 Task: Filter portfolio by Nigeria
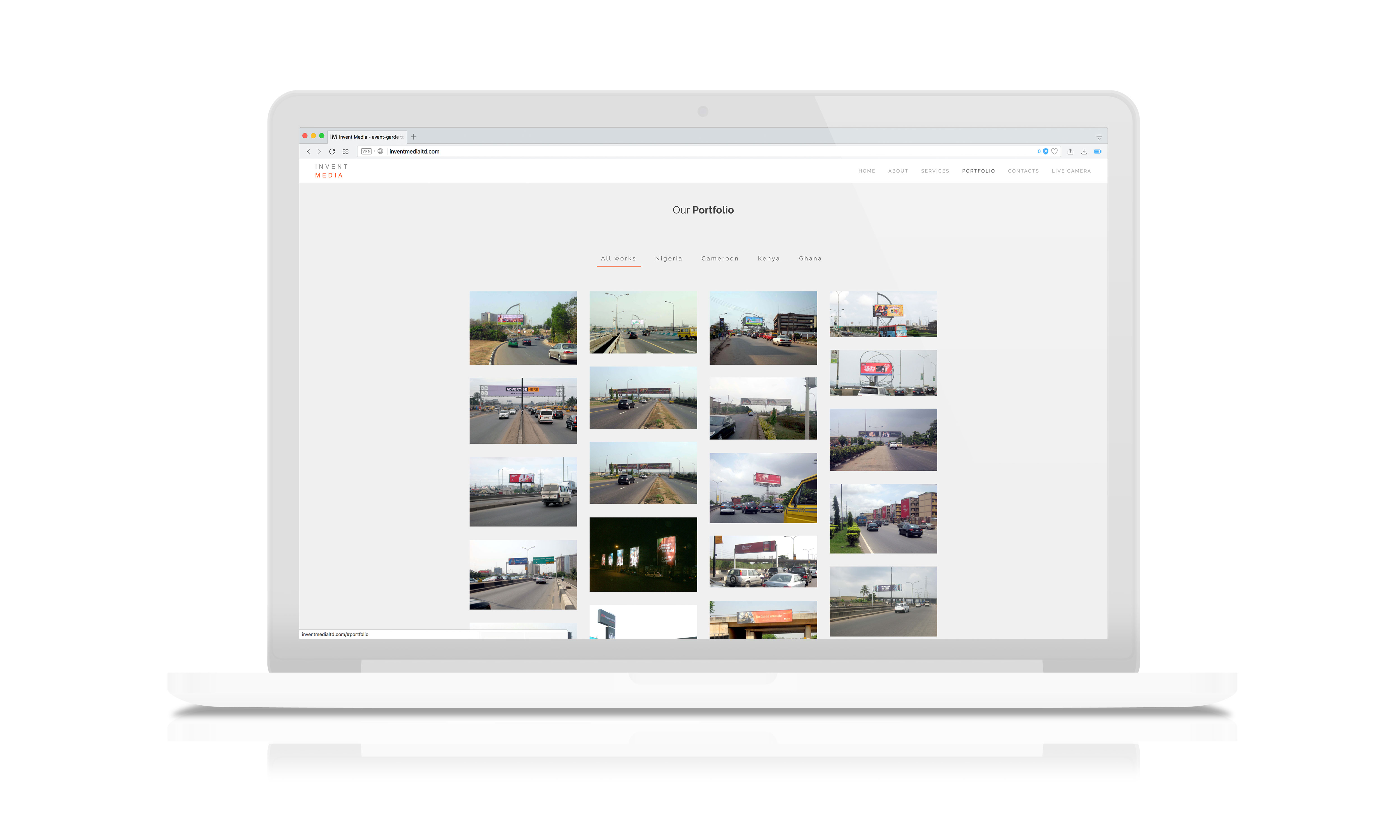pyautogui.click(x=668, y=259)
